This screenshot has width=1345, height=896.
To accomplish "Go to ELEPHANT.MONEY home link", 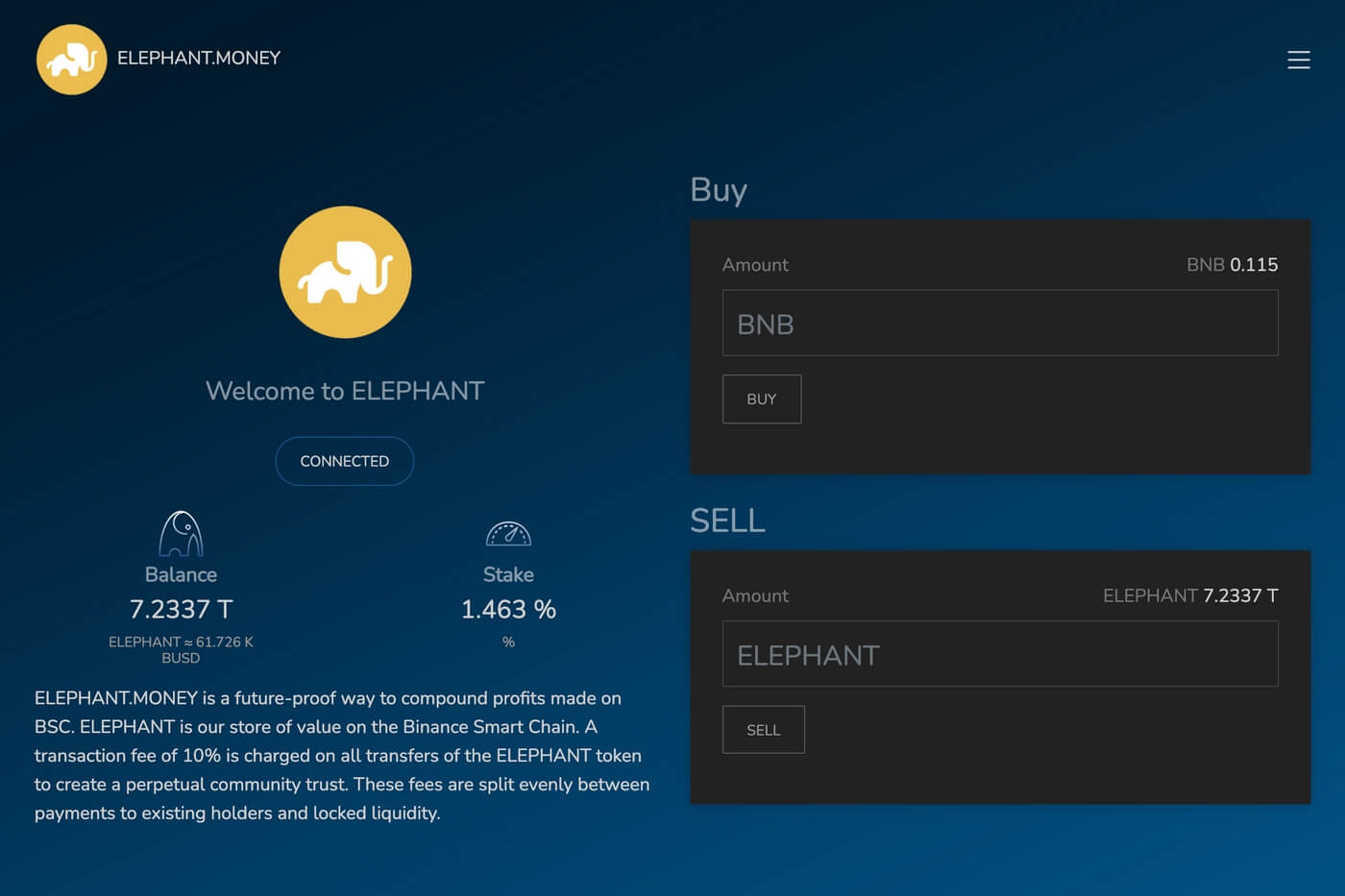I will 199,59.
